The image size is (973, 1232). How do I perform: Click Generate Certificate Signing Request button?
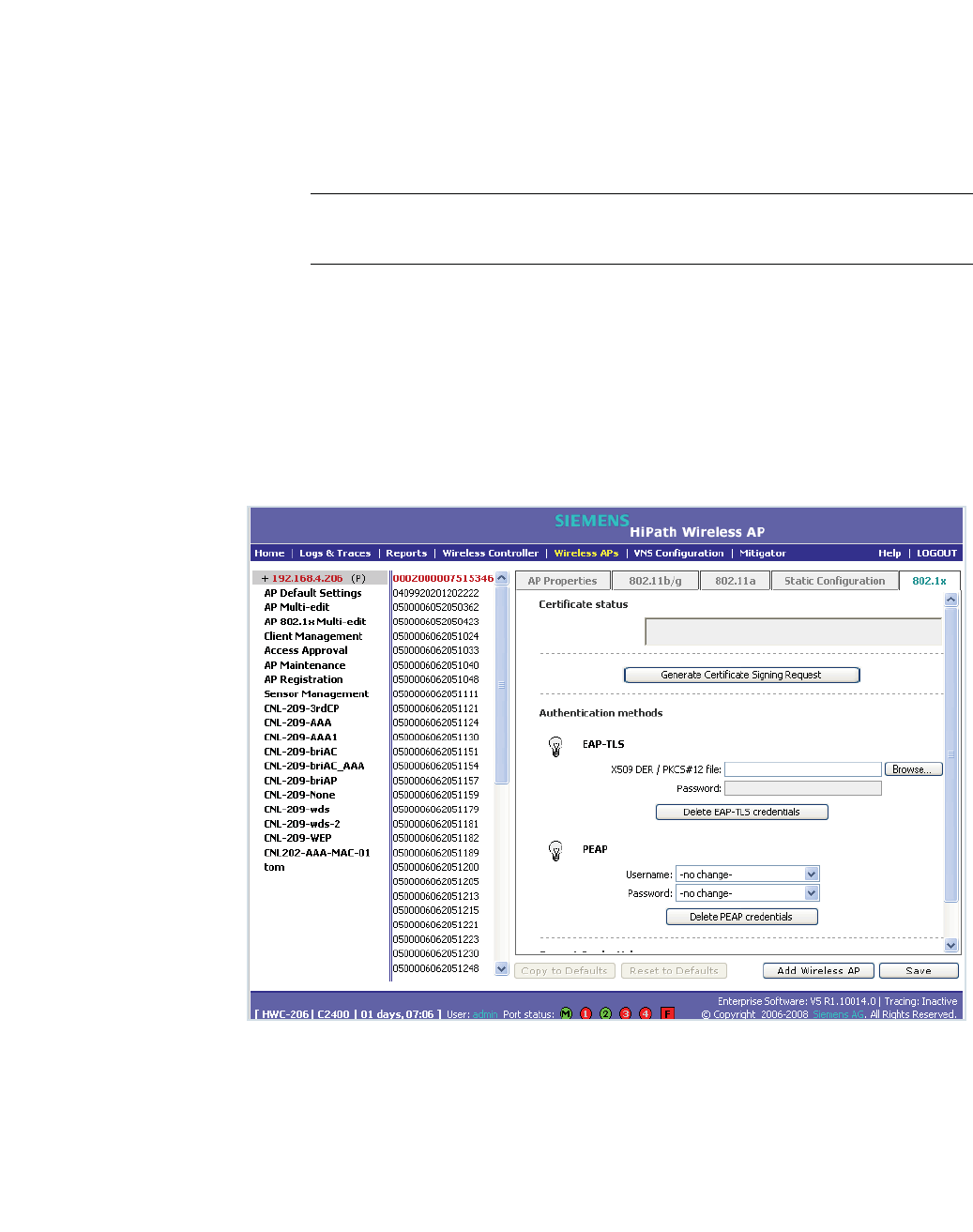[x=741, y=675]
